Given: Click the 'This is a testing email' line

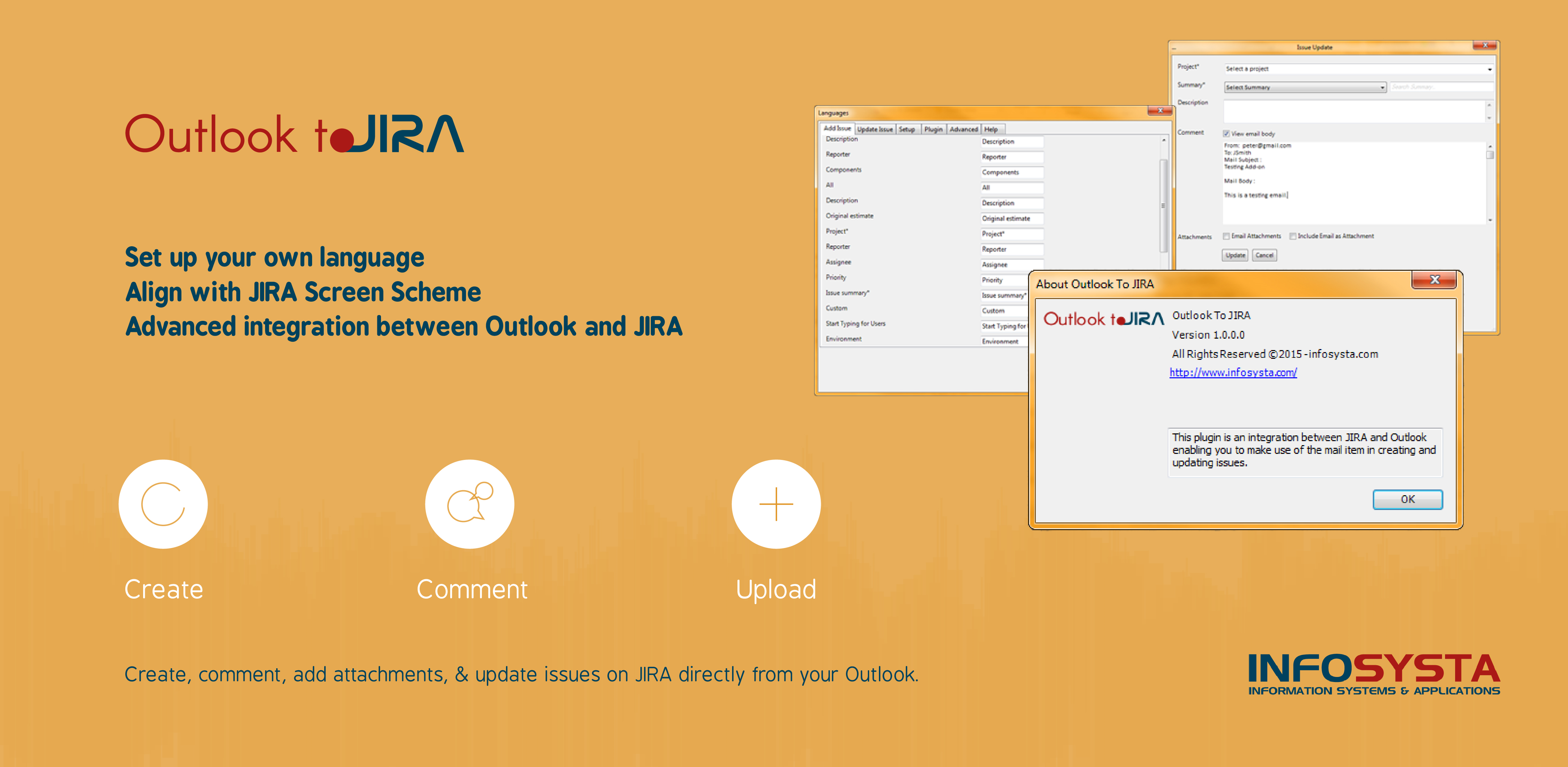Looking at the screenshot, I should pyautogui.click(x=1255, y=196).
